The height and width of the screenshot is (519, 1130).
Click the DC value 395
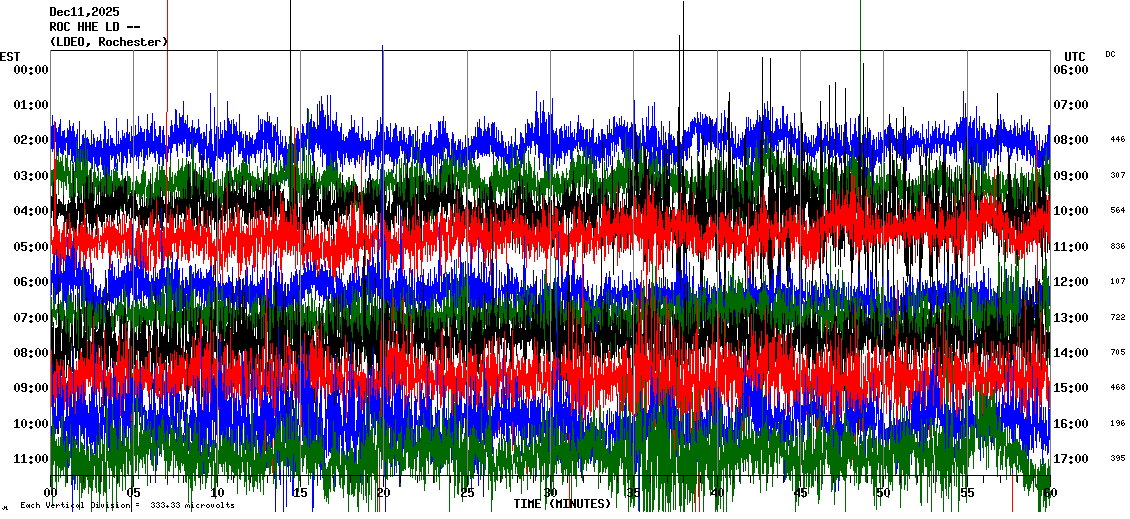click(x=1118, y=458)
